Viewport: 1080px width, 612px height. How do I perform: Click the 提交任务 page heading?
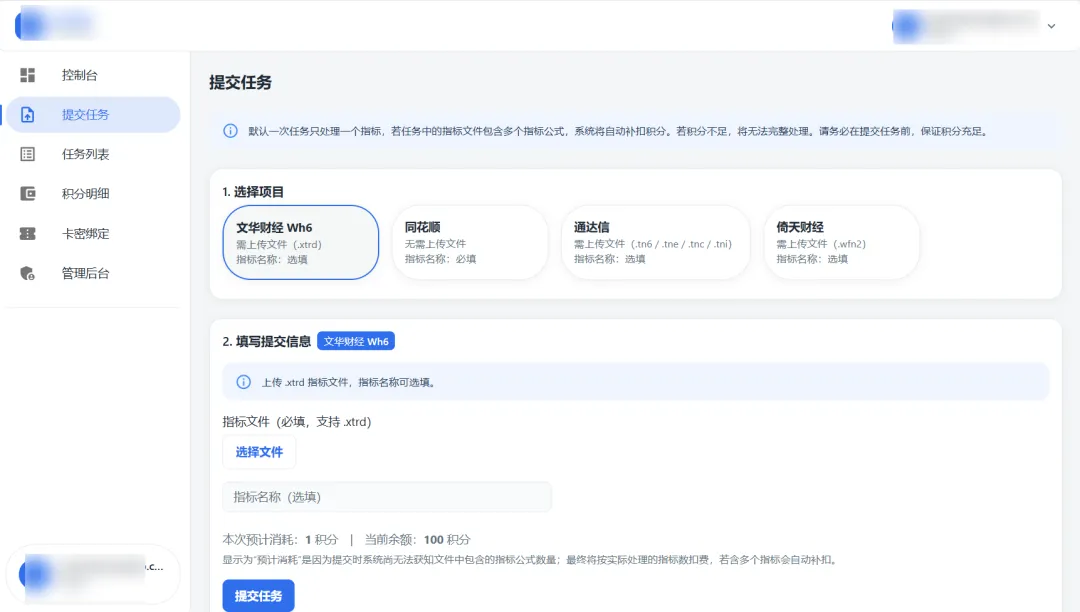tap(240, 83)
